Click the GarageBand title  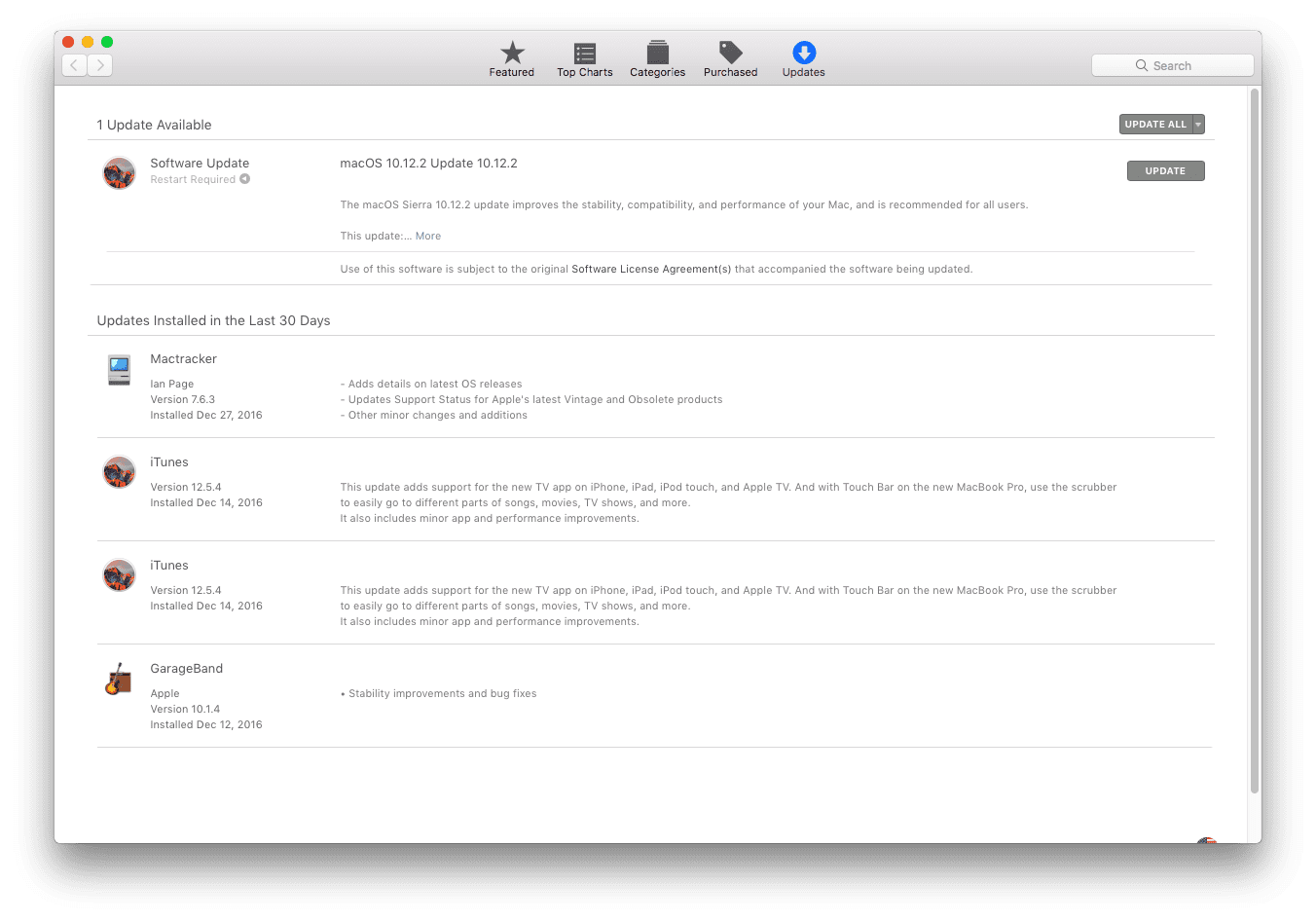[x=187, y=669]
